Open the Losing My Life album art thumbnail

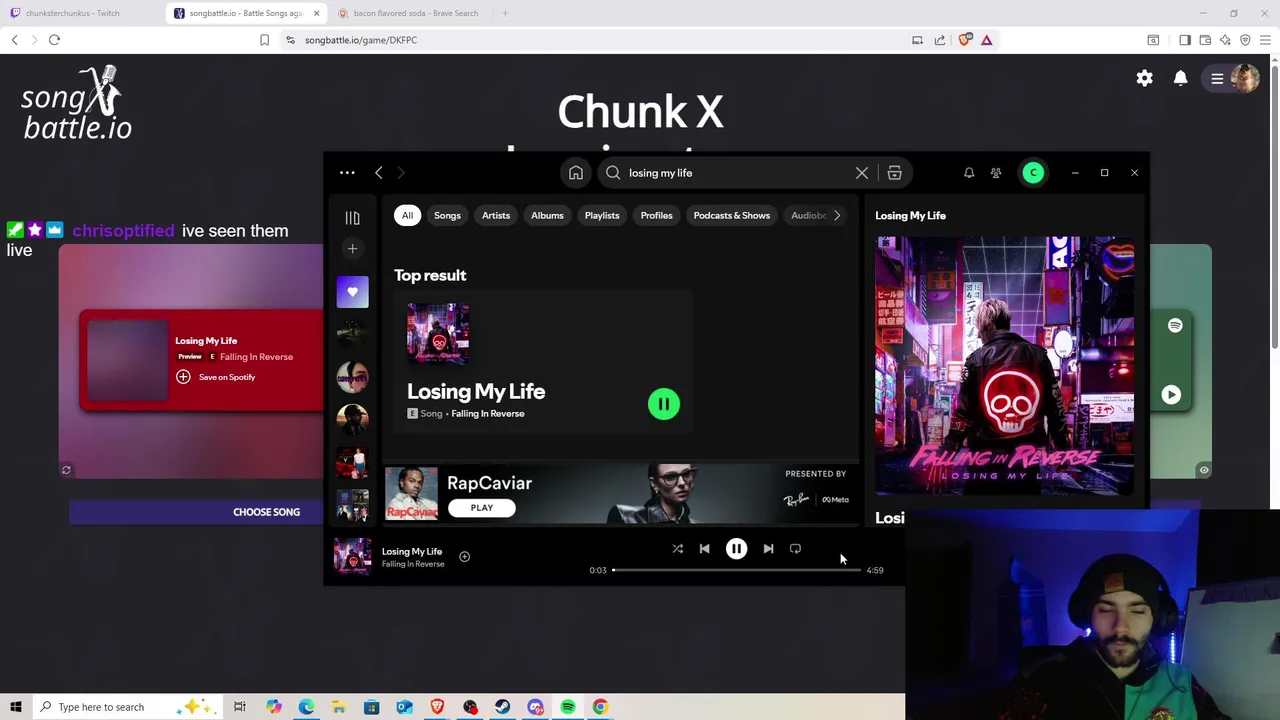coord(438,334)
